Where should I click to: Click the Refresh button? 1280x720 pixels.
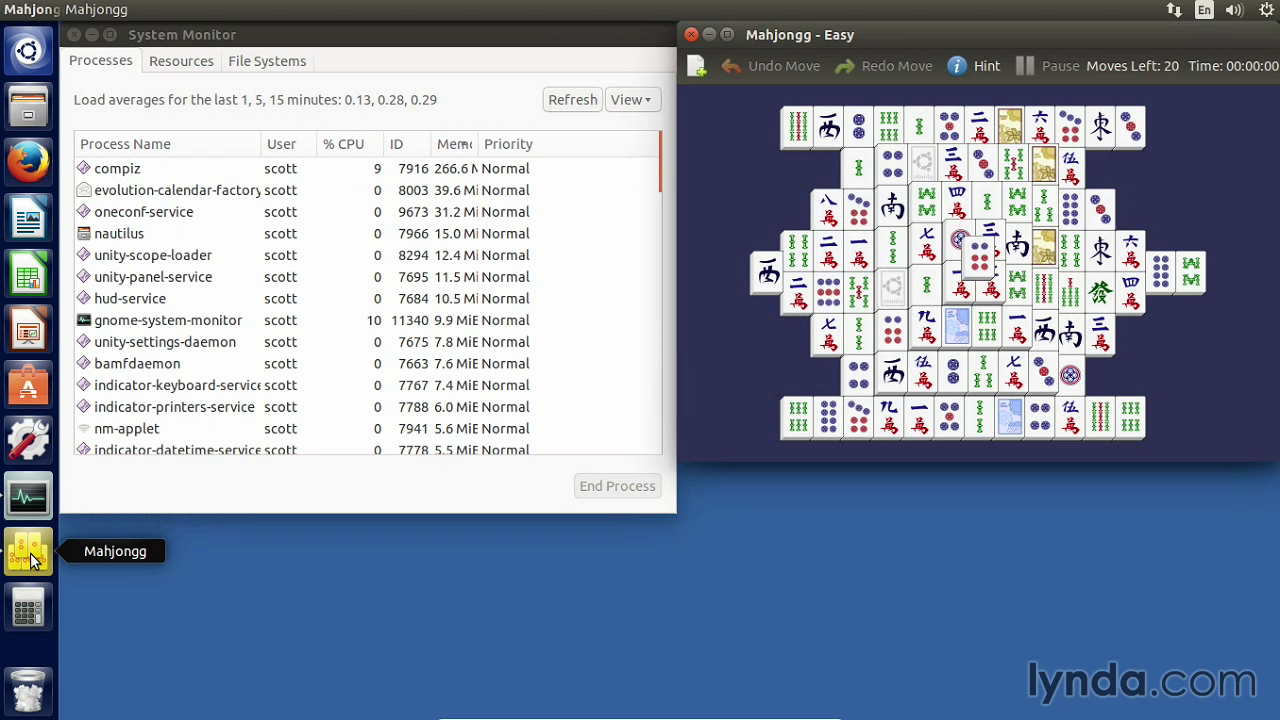(572, 99)
